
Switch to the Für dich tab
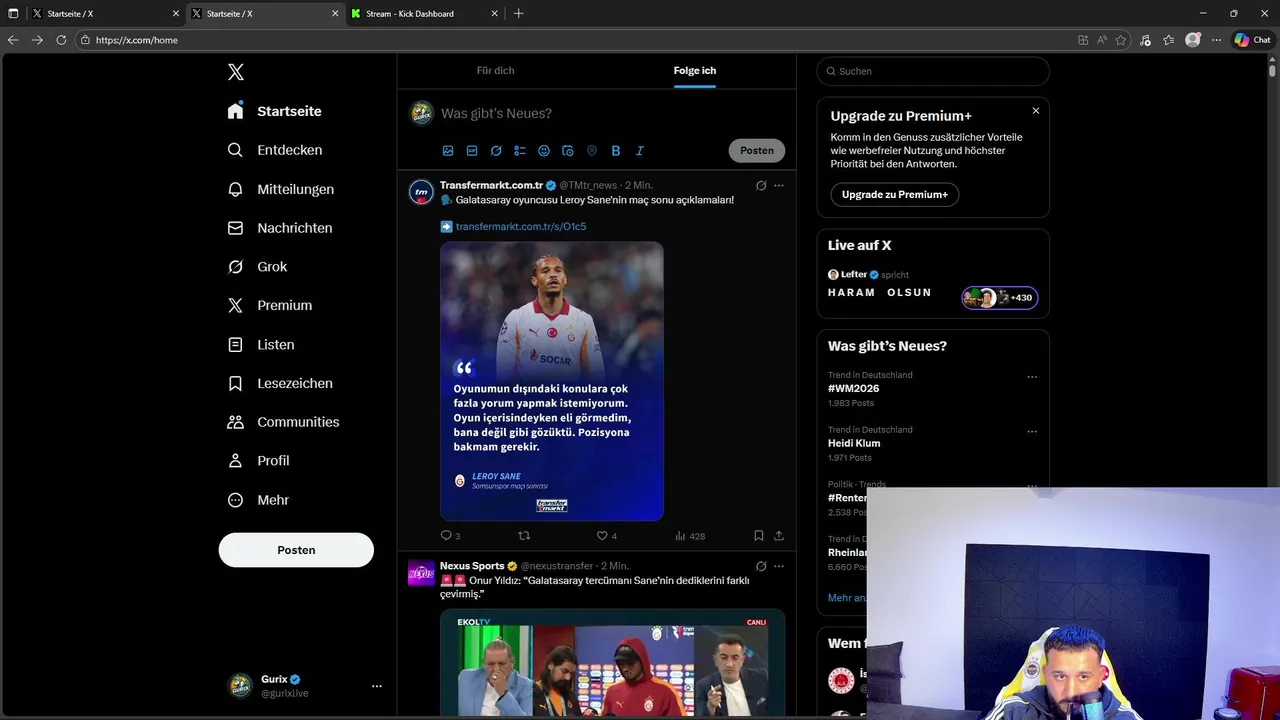point(495,71)
